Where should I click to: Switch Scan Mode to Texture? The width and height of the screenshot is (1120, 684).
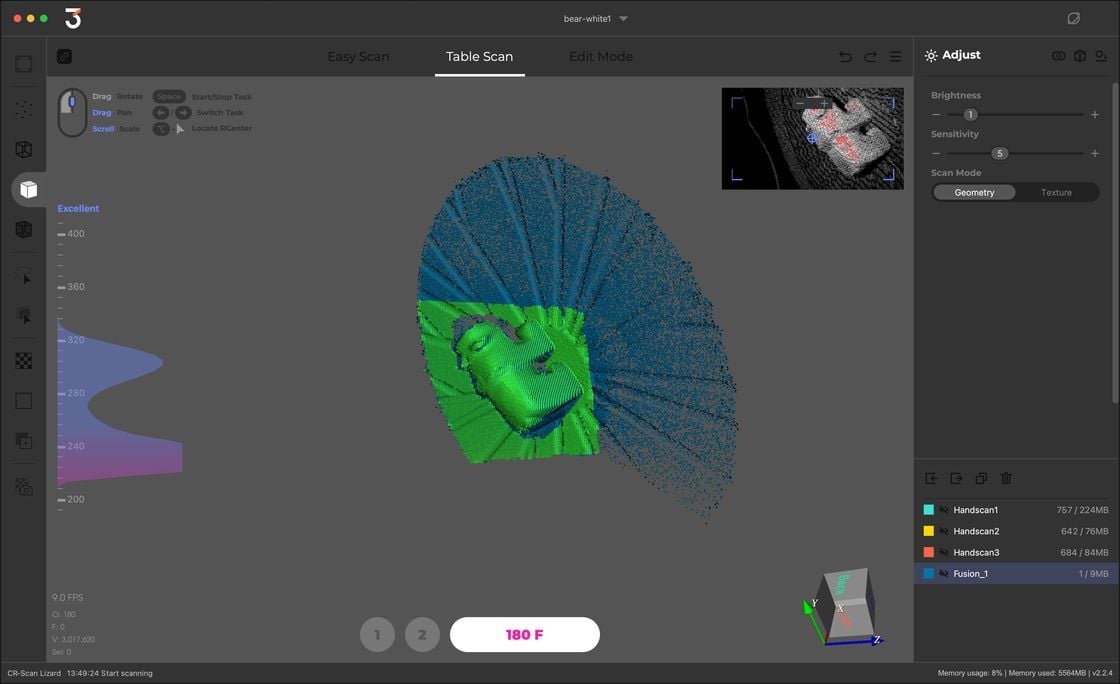click(x=1056, y=192)
